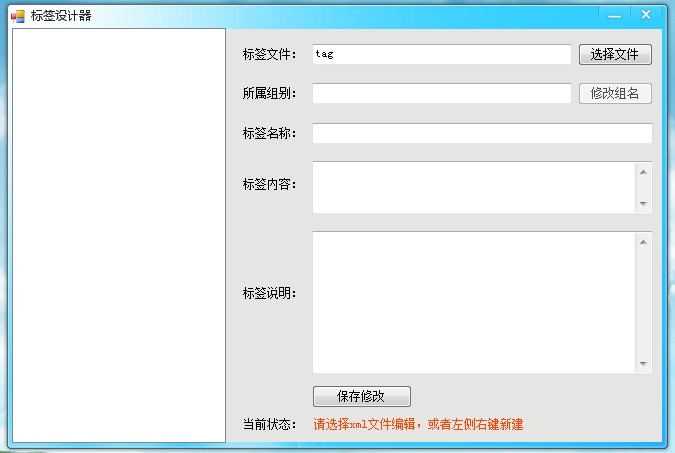Place cursor in the 标签内容 text area
Image resolution: width=675 pixels, height=453 pixels.
click(474, 187)
